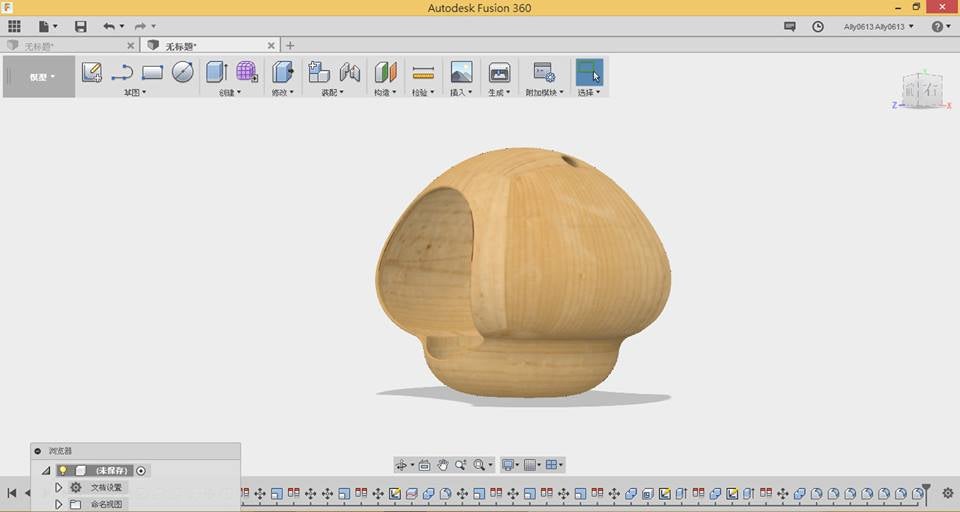Click the ViewCube in the corner
This screenshot has height=512, width=960.
(x=921, y=89)
